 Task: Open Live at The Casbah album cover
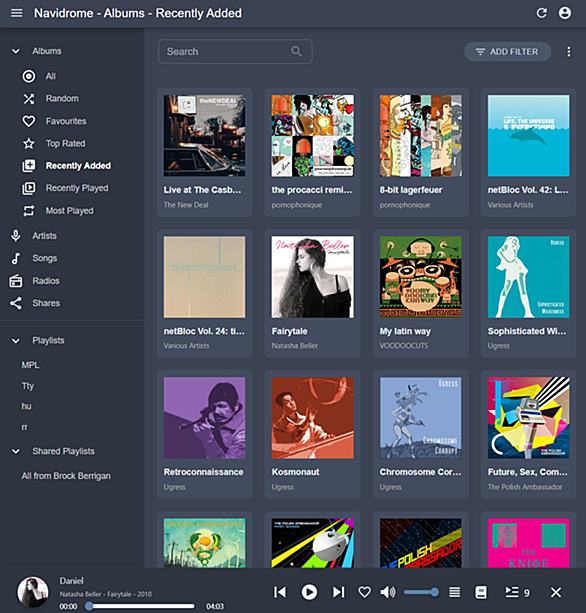(204, 136)
